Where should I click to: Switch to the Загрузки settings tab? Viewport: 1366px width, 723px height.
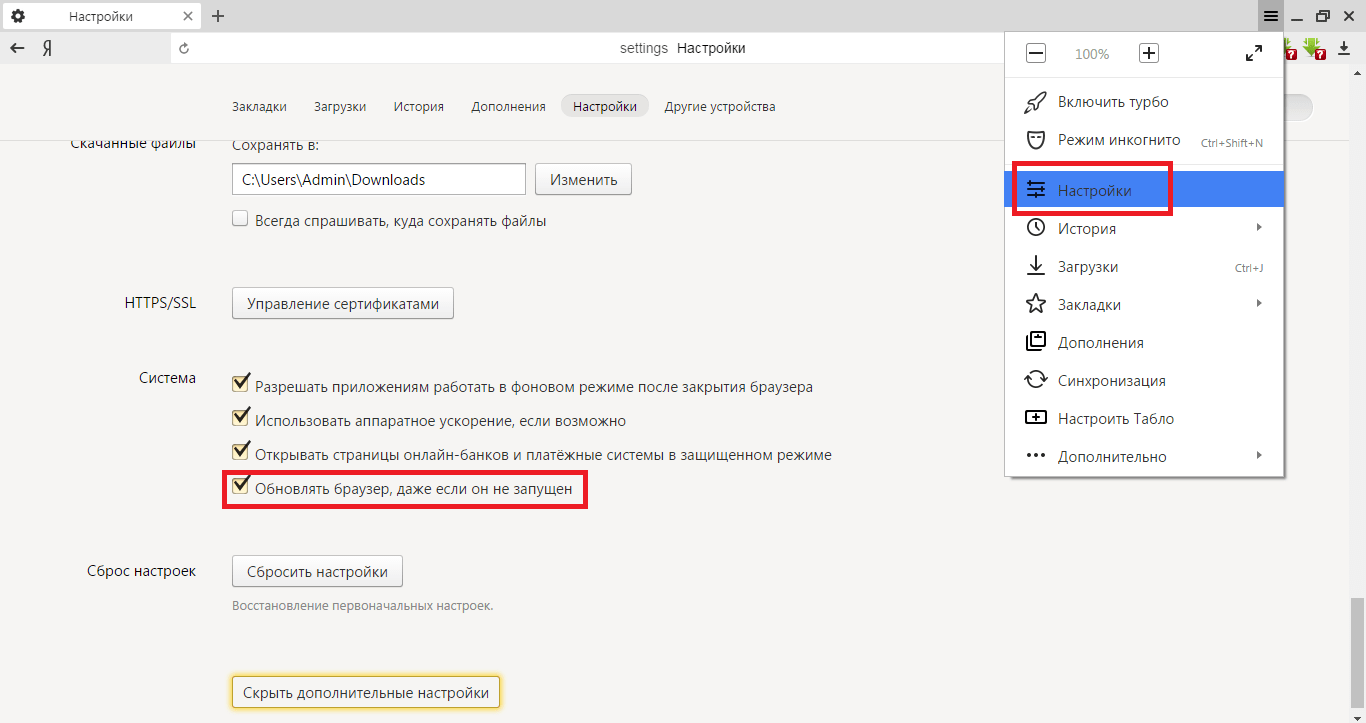tap(340, 106)
